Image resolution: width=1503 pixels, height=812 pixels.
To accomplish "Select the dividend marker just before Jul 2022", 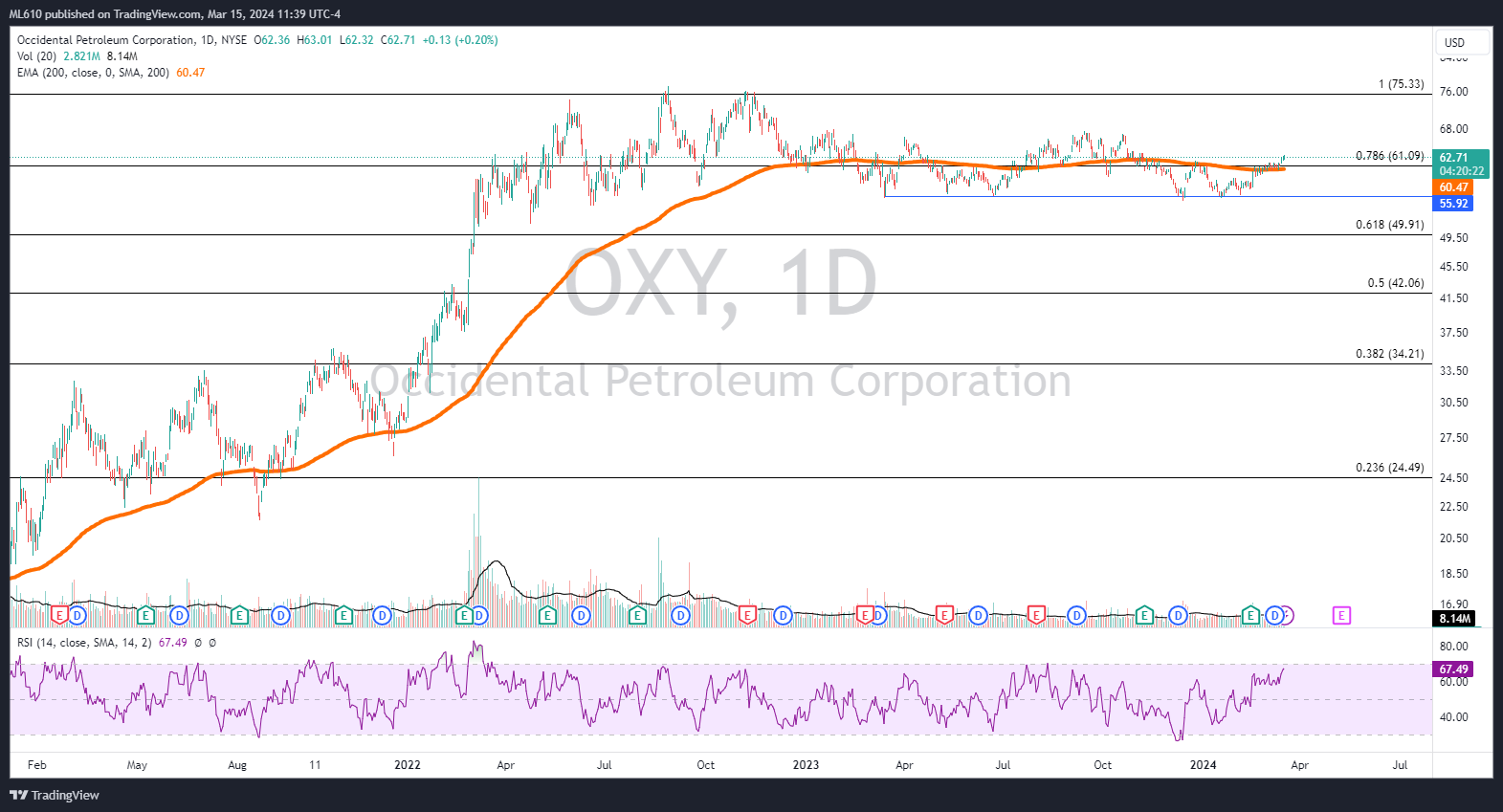I will click(581, 615).
